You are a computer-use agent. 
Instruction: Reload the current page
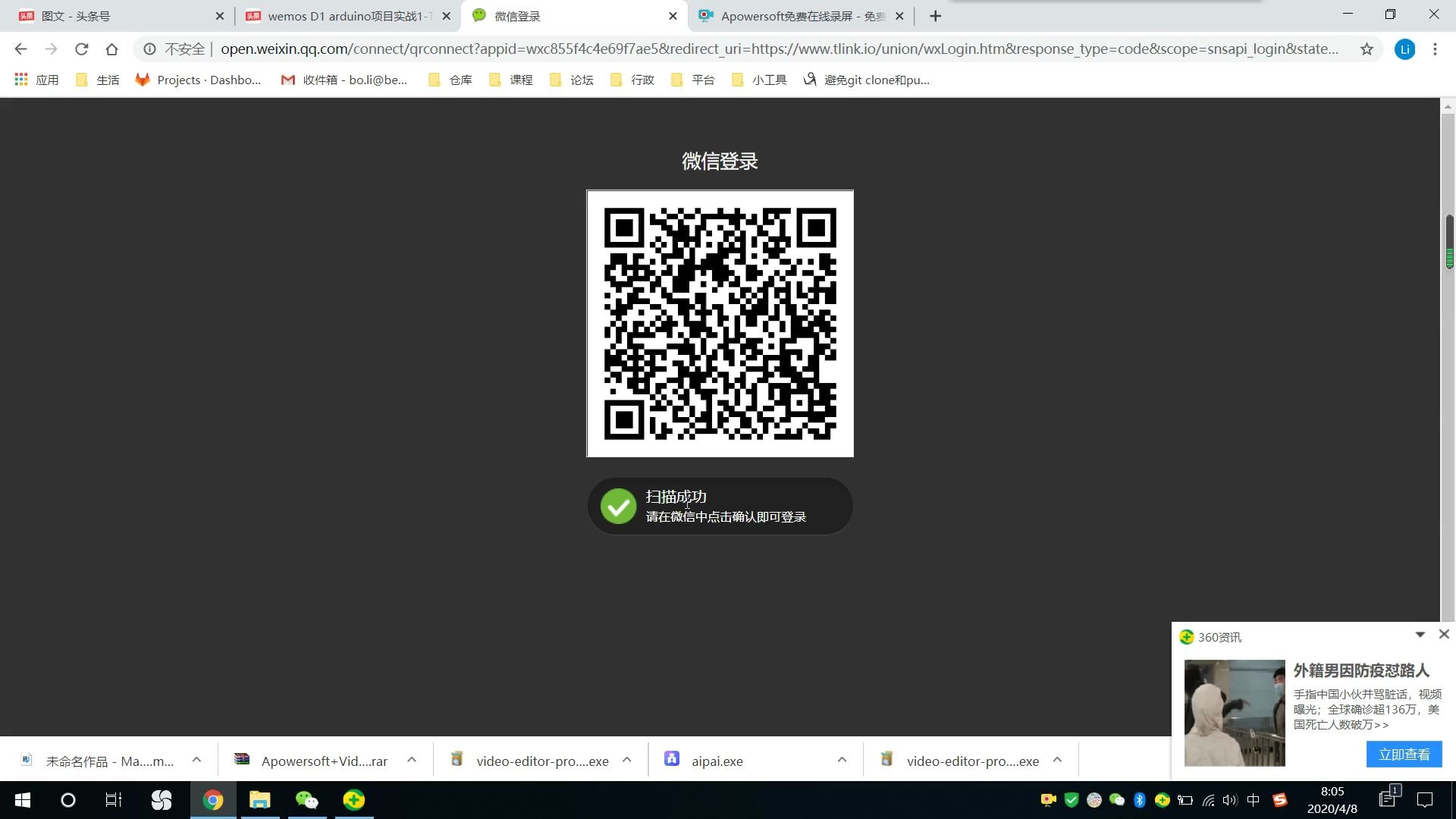pyautogui.click(x=81, y=49)
